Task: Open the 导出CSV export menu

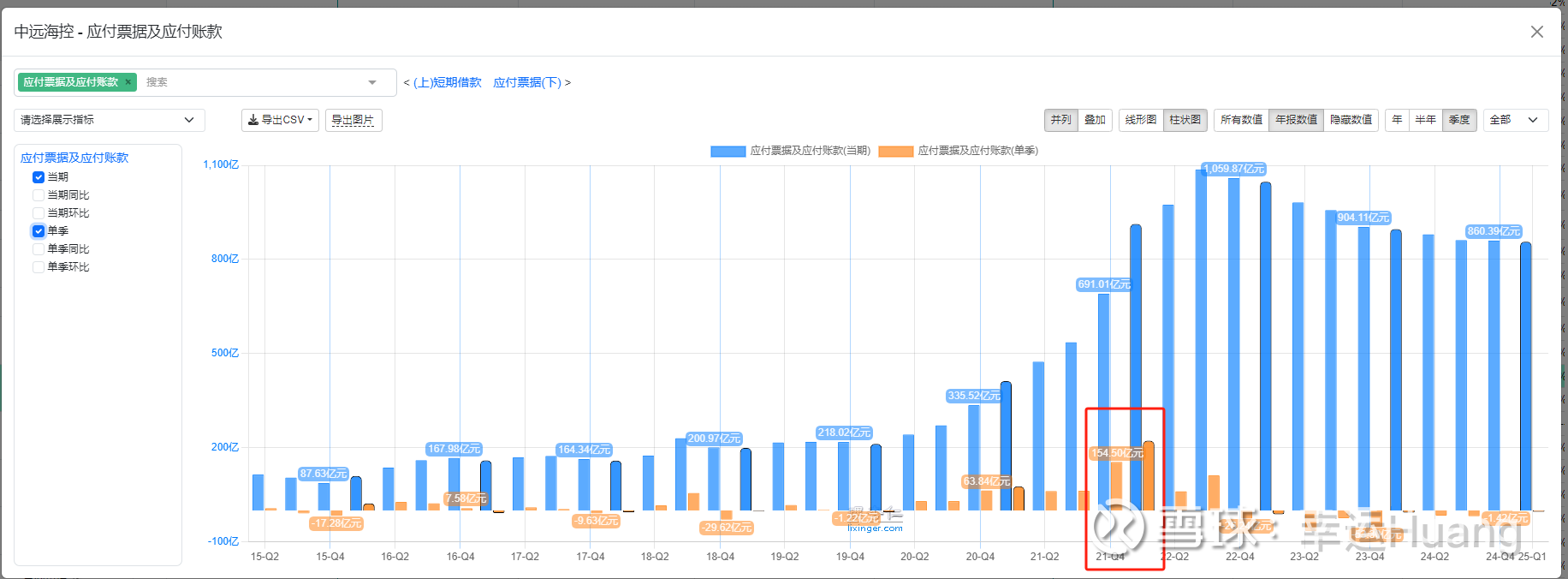Action: (x=280, y=120)
